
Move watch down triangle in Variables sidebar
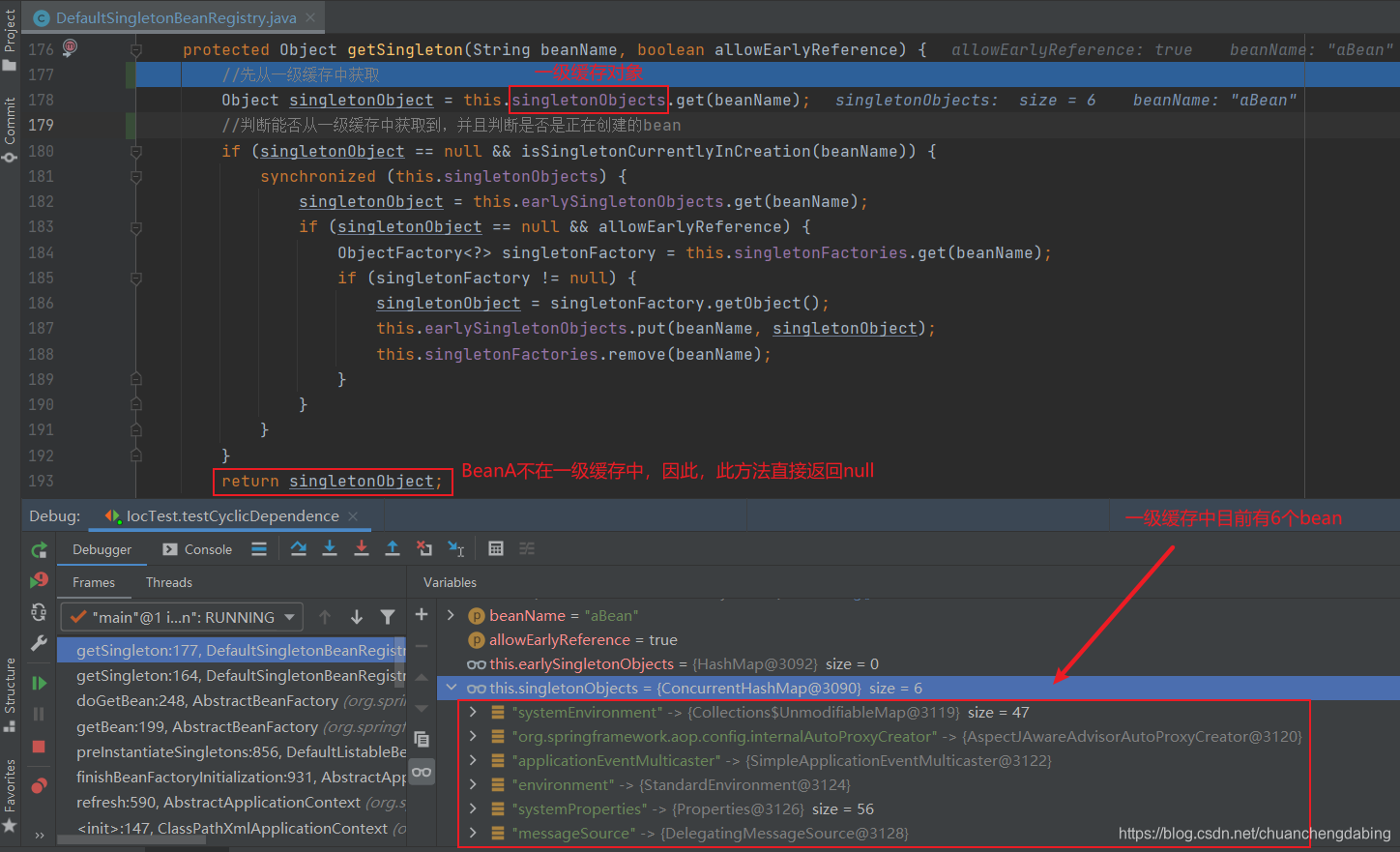422,708
